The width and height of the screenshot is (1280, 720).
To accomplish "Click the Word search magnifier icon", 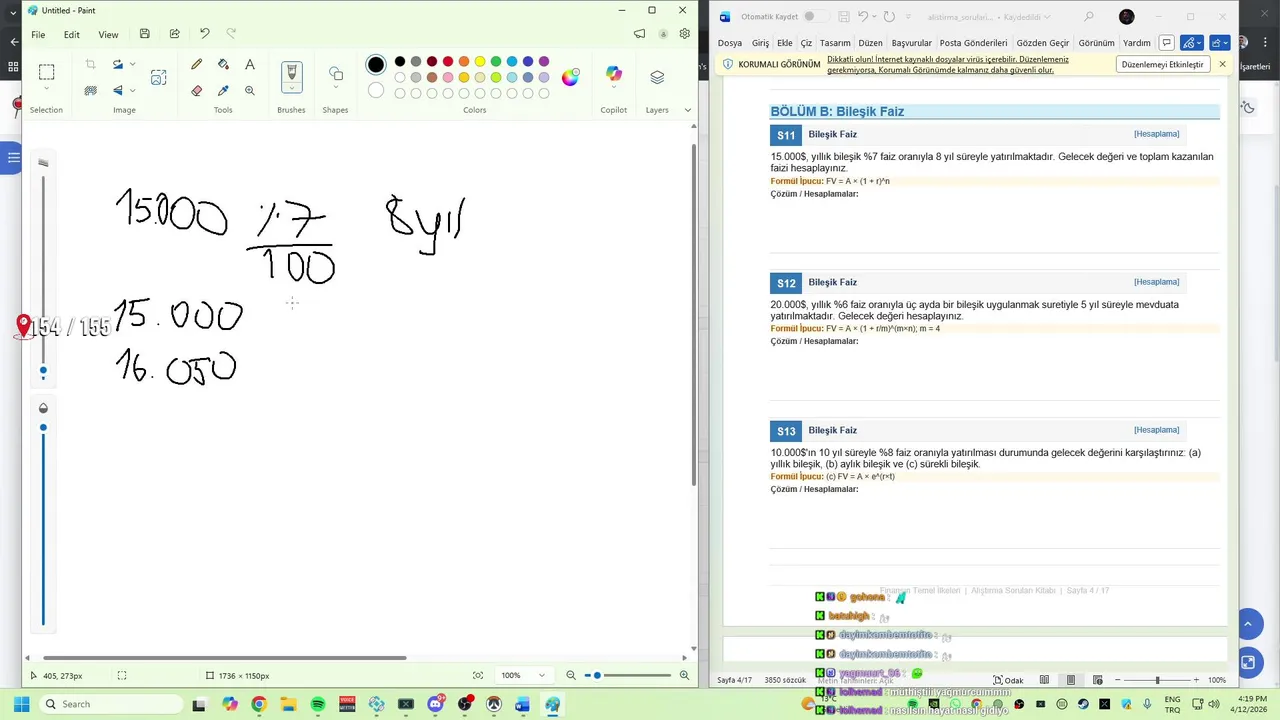I will click(x=1089, y=17).
